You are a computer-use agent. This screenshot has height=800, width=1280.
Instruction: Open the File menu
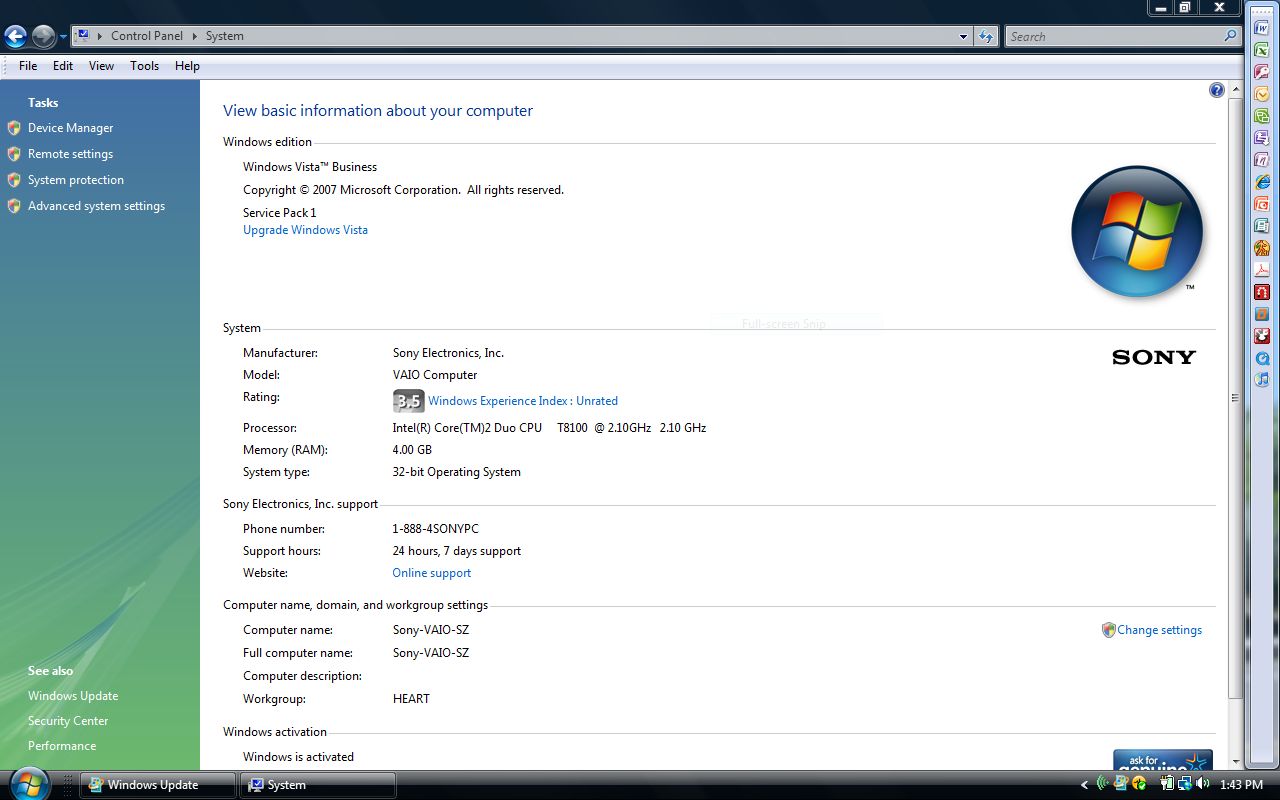point(28,66)
